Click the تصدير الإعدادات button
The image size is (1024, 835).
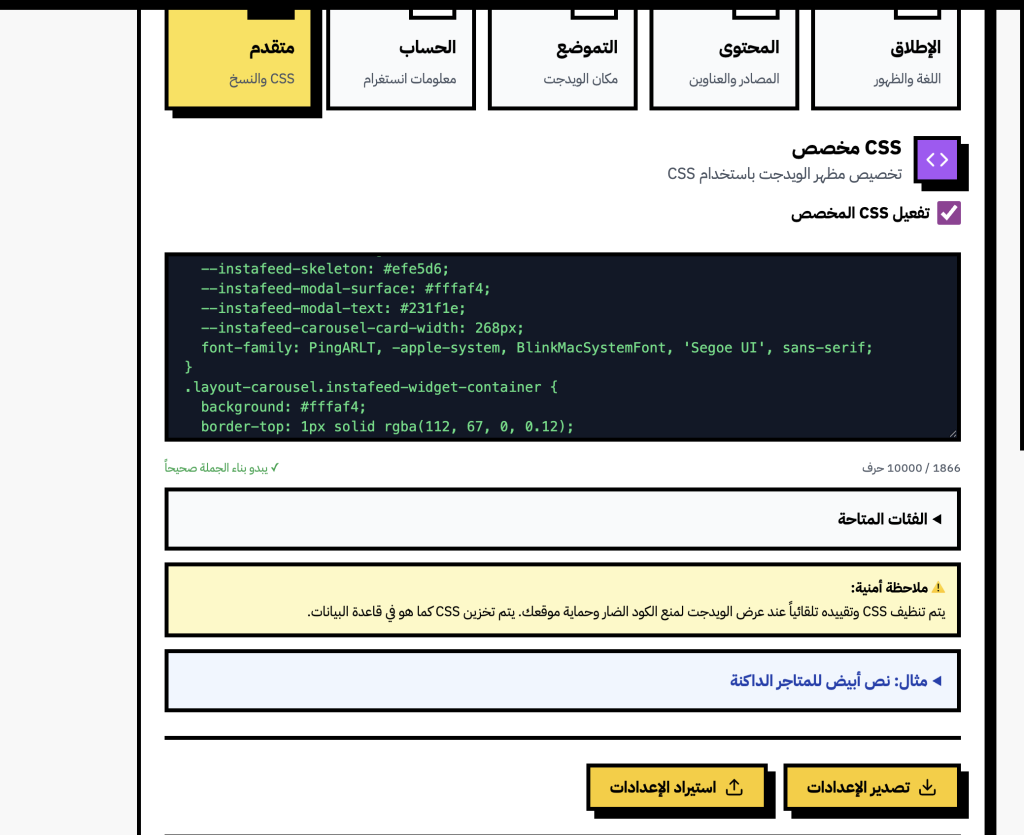pyautogui.click(x=872, y=787)
